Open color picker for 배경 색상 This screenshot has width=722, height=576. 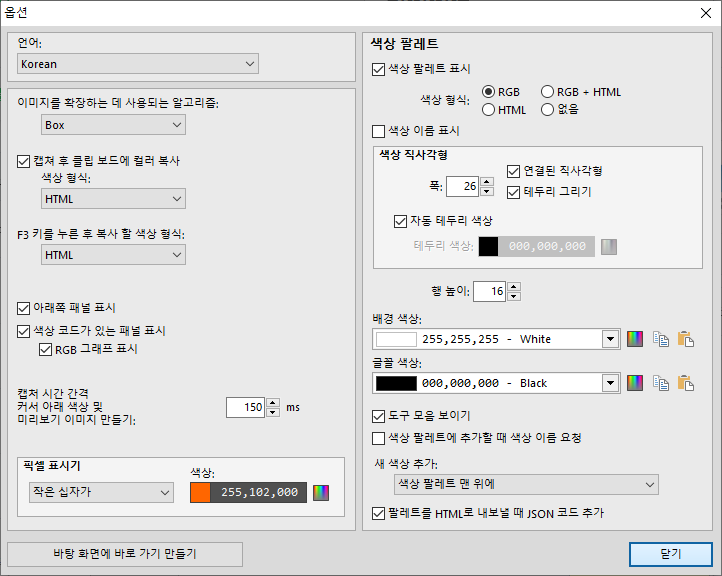coord(635,339)
